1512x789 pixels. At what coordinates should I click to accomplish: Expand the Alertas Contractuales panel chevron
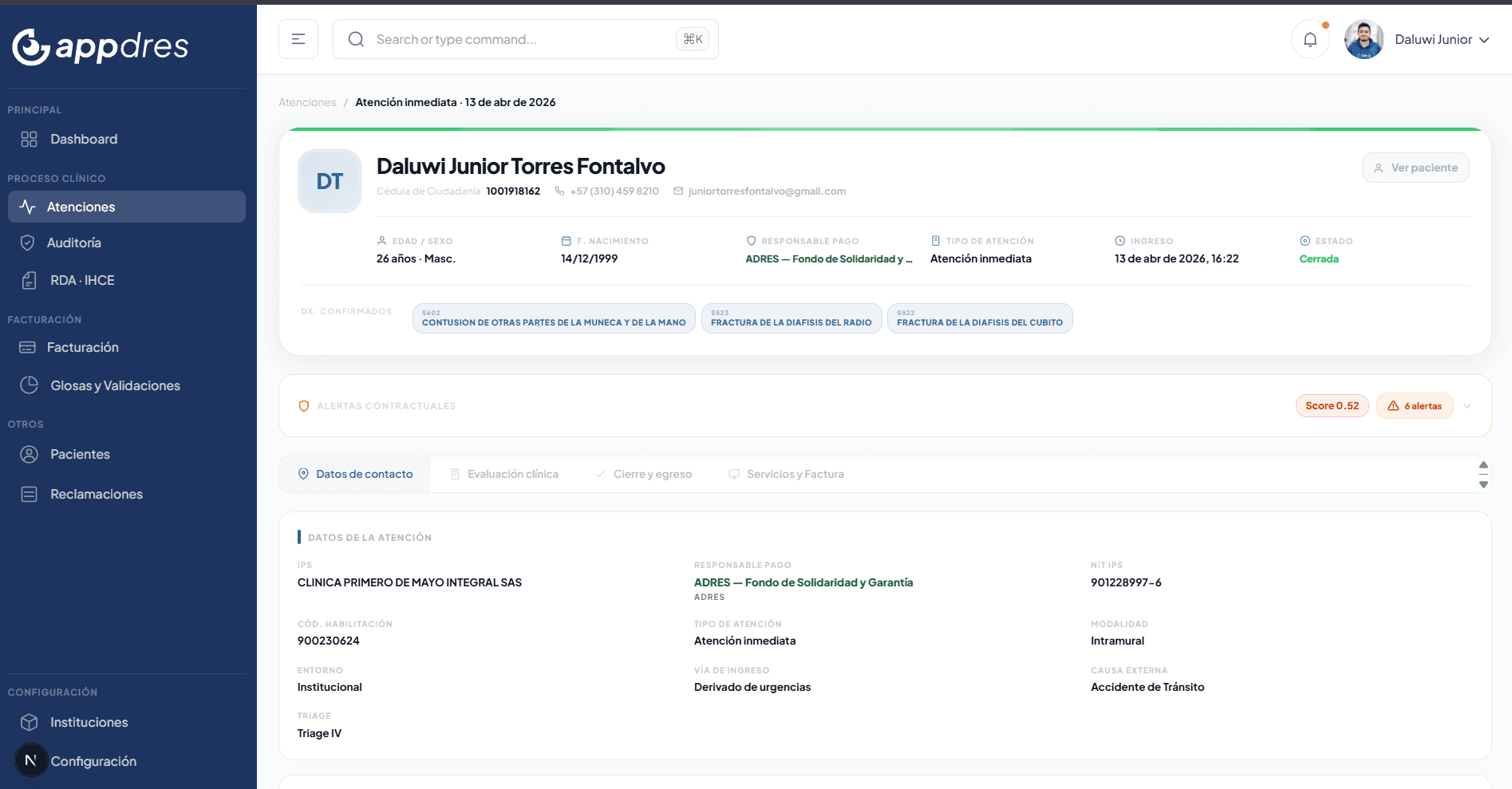pos(1467,406)
